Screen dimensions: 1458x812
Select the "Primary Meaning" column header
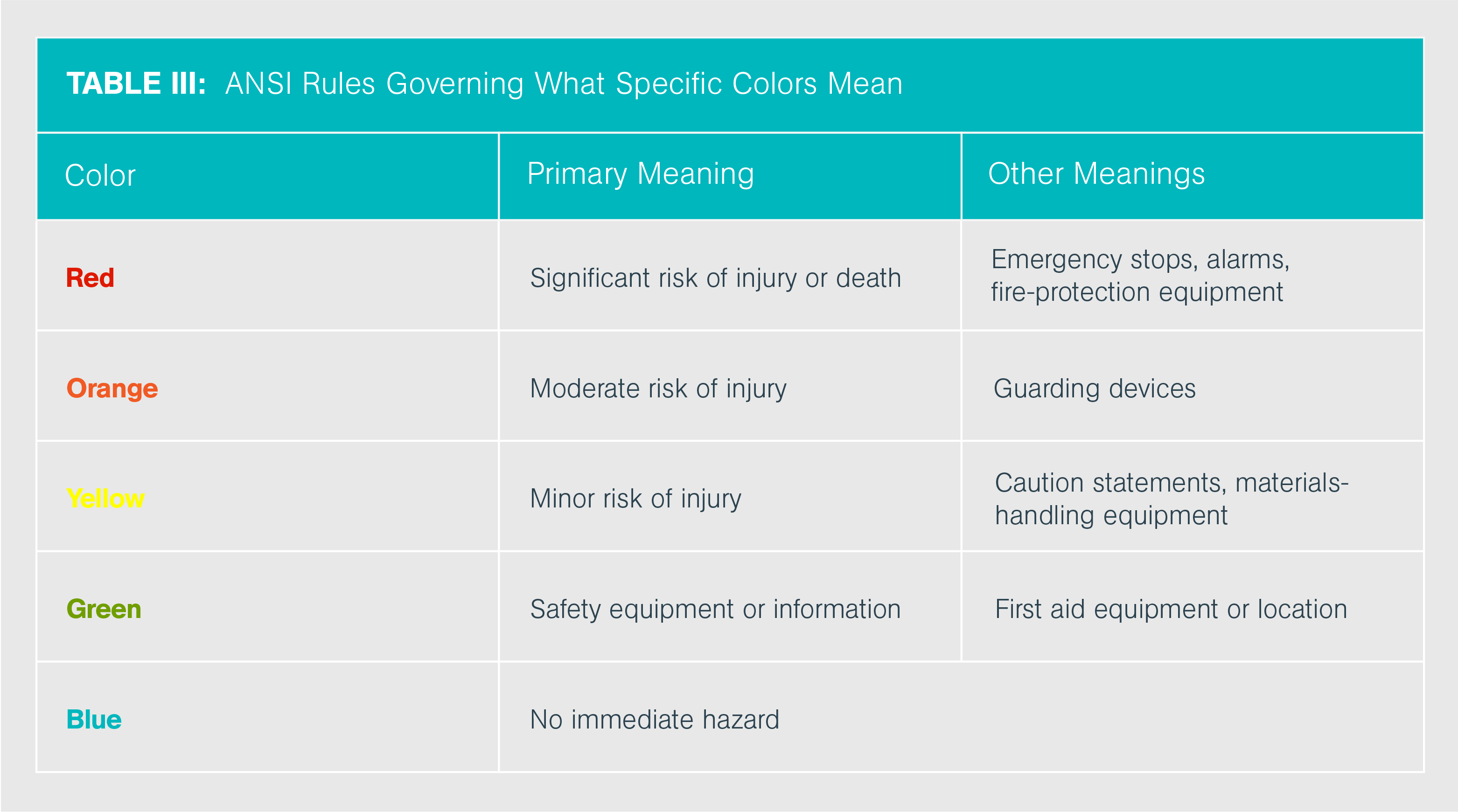tap(640, 174)
